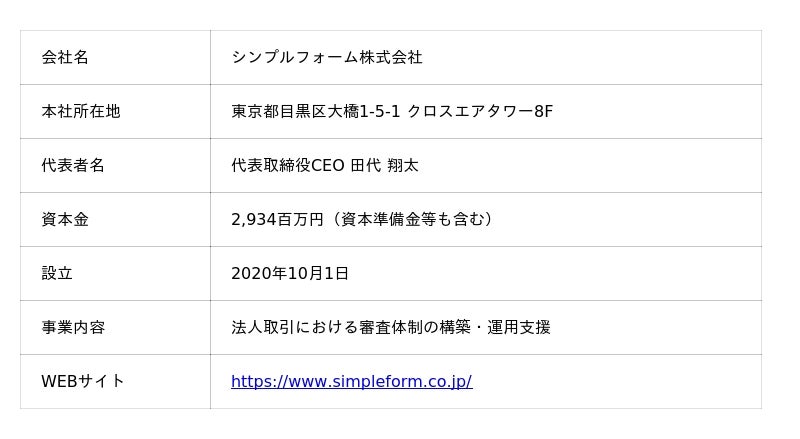Click the 代表取締役CEO title text
The height and width of the screenshot is (439, 800).
288,165
